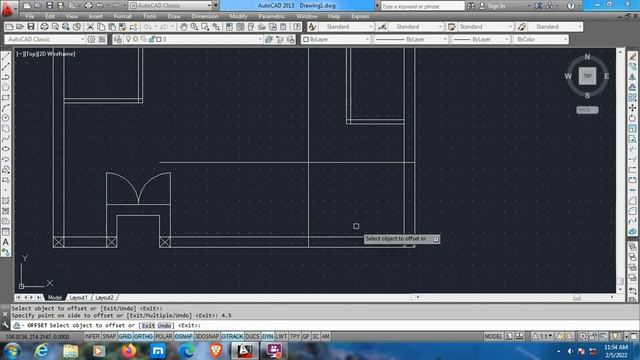Select the Multiline Text A tool

(6, 242)
